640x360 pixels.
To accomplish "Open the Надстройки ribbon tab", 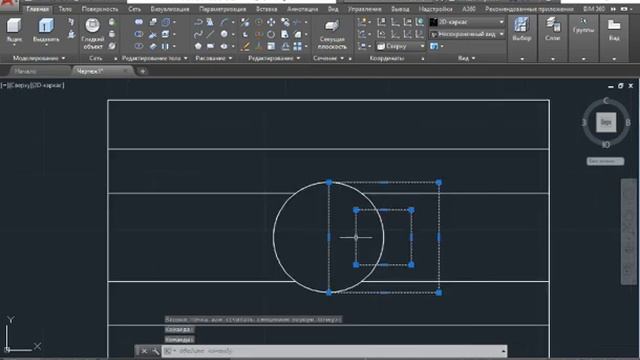I will [x=436, y=9].
